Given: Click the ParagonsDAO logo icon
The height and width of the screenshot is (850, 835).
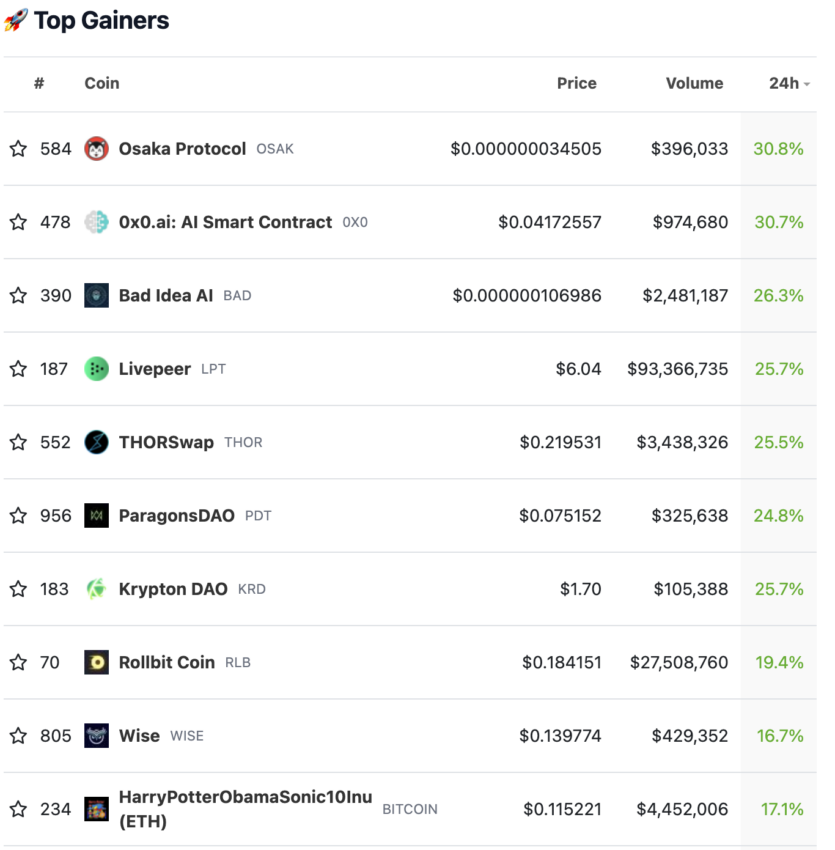Looking at the screenshot, I should tap(97, 516).
